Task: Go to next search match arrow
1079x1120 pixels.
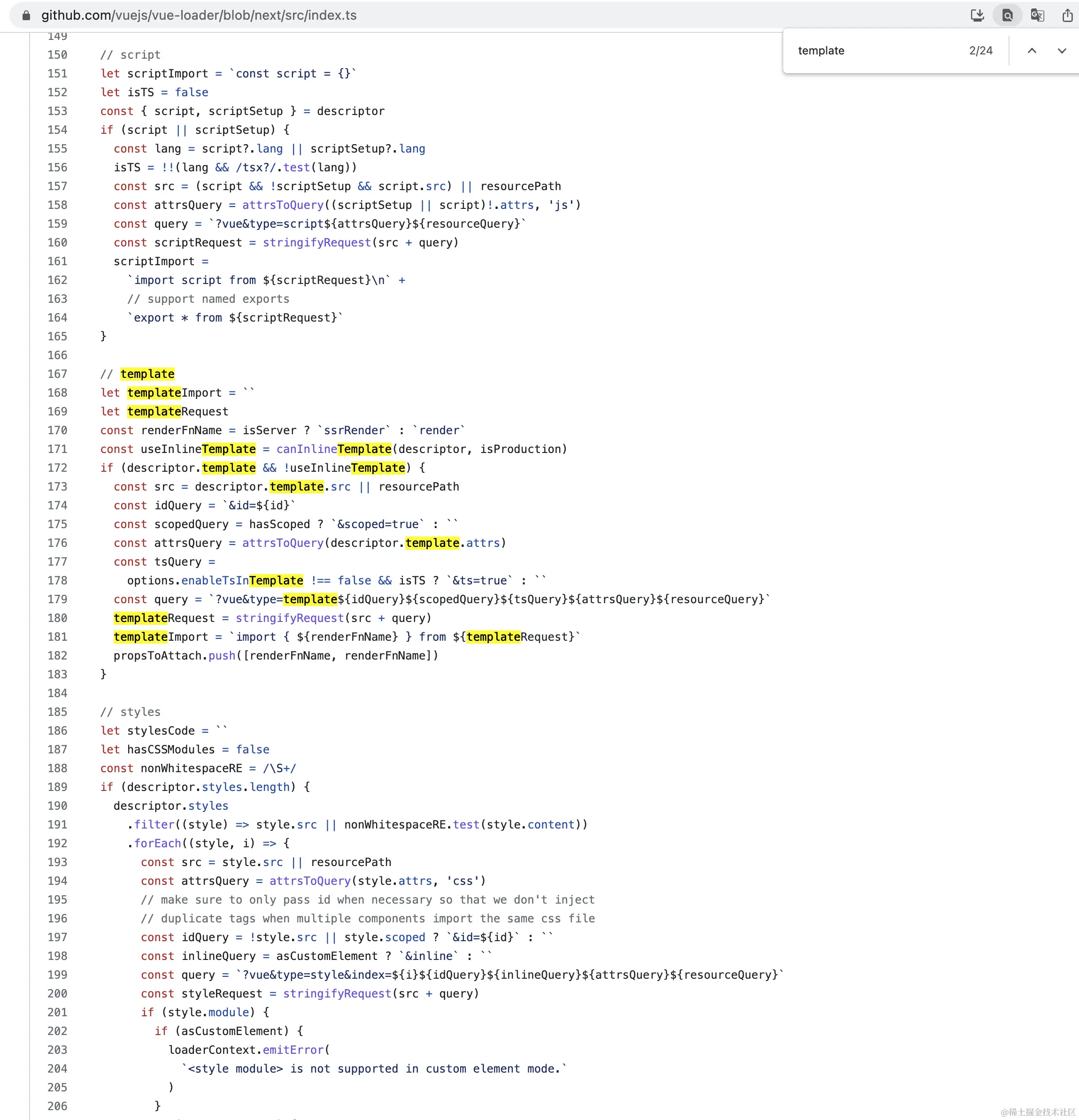Action: pyautogui.click(x=1061, y=51)
